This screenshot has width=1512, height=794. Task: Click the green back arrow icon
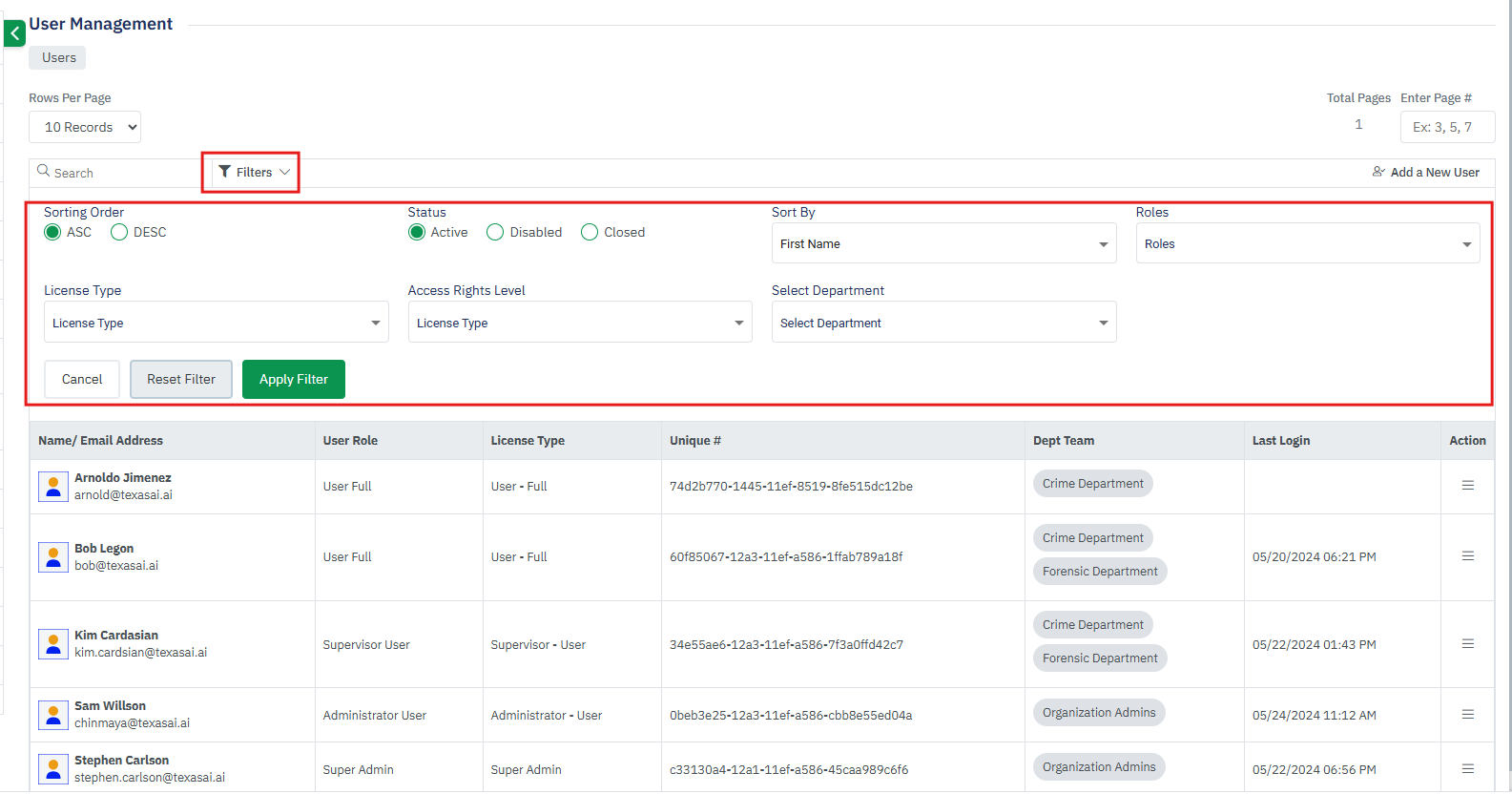[x=14, y=33]
